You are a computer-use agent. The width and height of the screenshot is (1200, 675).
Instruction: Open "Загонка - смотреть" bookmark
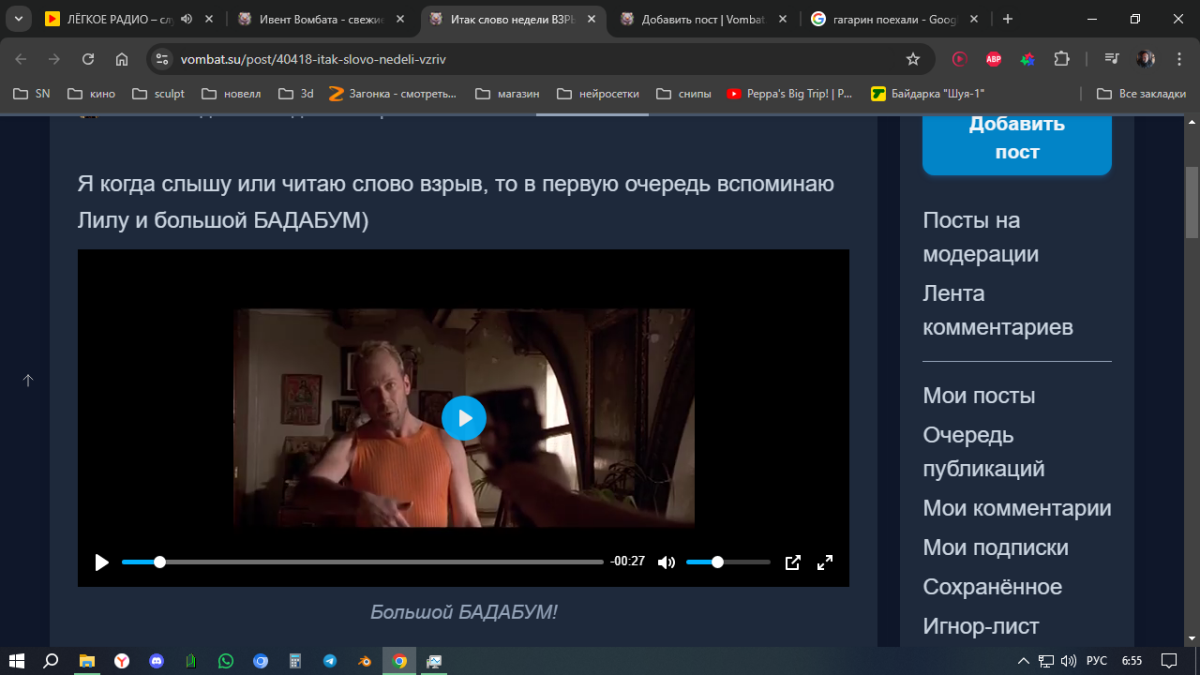point(393,94)
